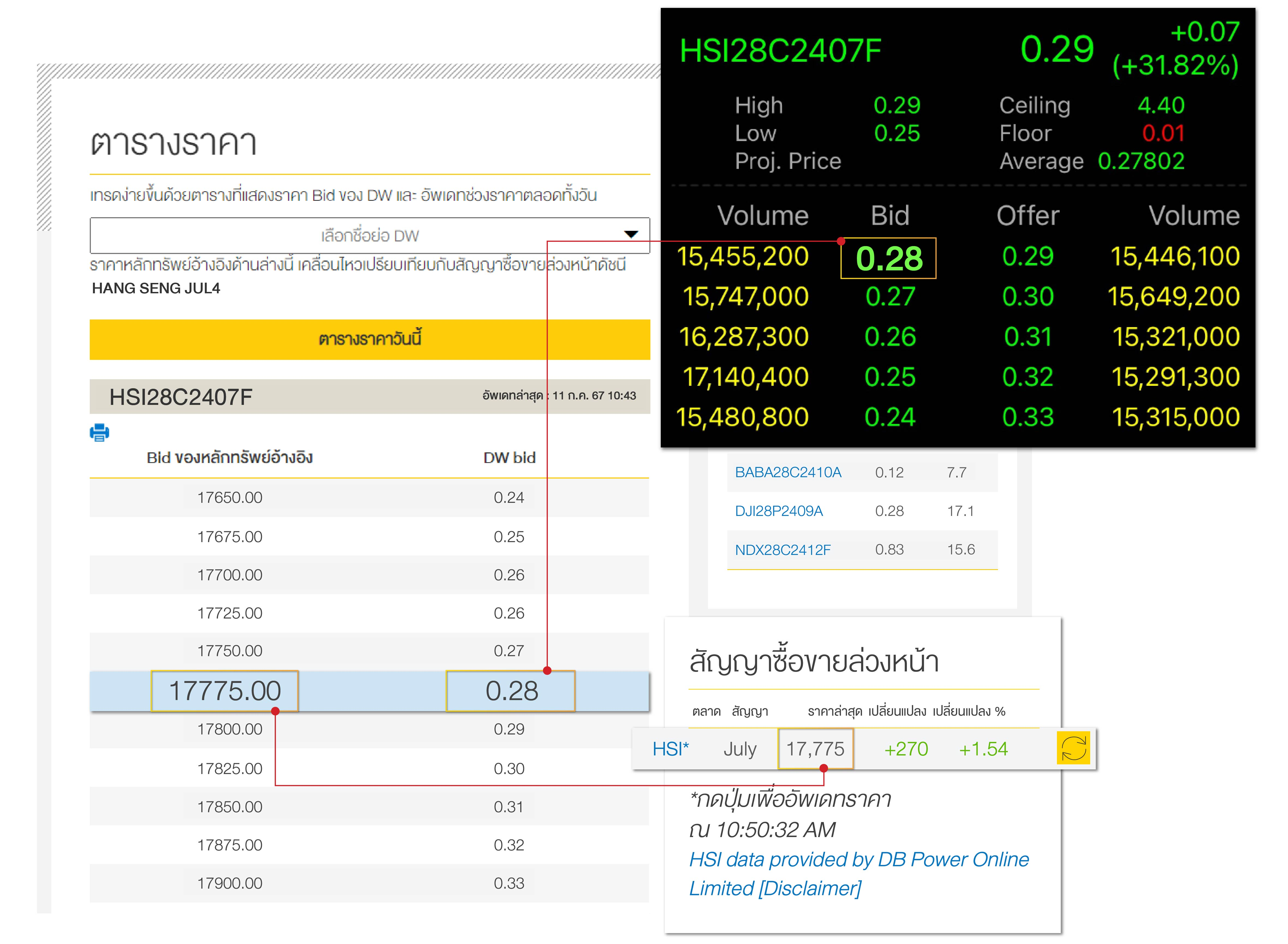Image resolution: width=1288 pixels, height=944 pixels.
Task: Select the 17900.00 underlying bid cell
Action: pos(230,883)
